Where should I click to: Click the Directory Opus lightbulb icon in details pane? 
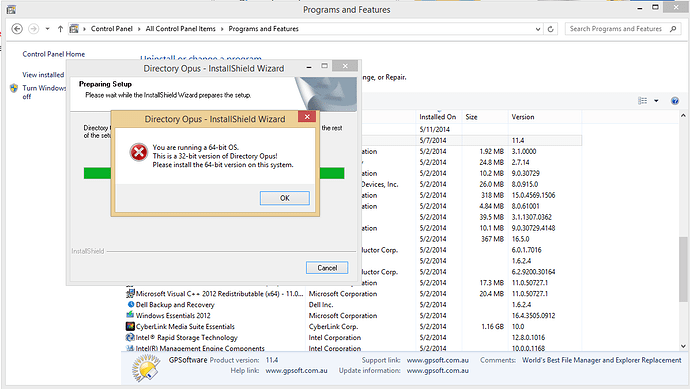146,367
